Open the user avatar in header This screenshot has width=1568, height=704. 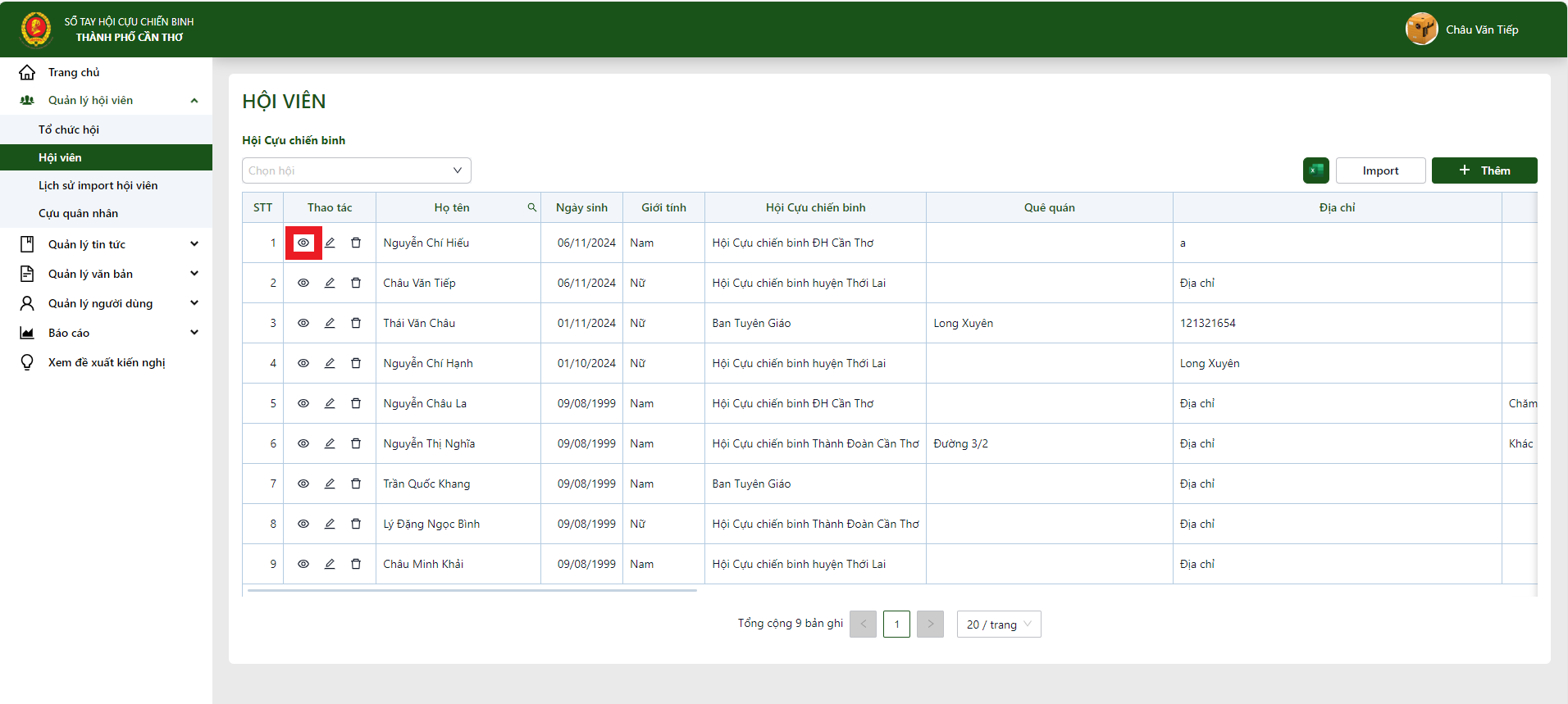(1422, 29)
